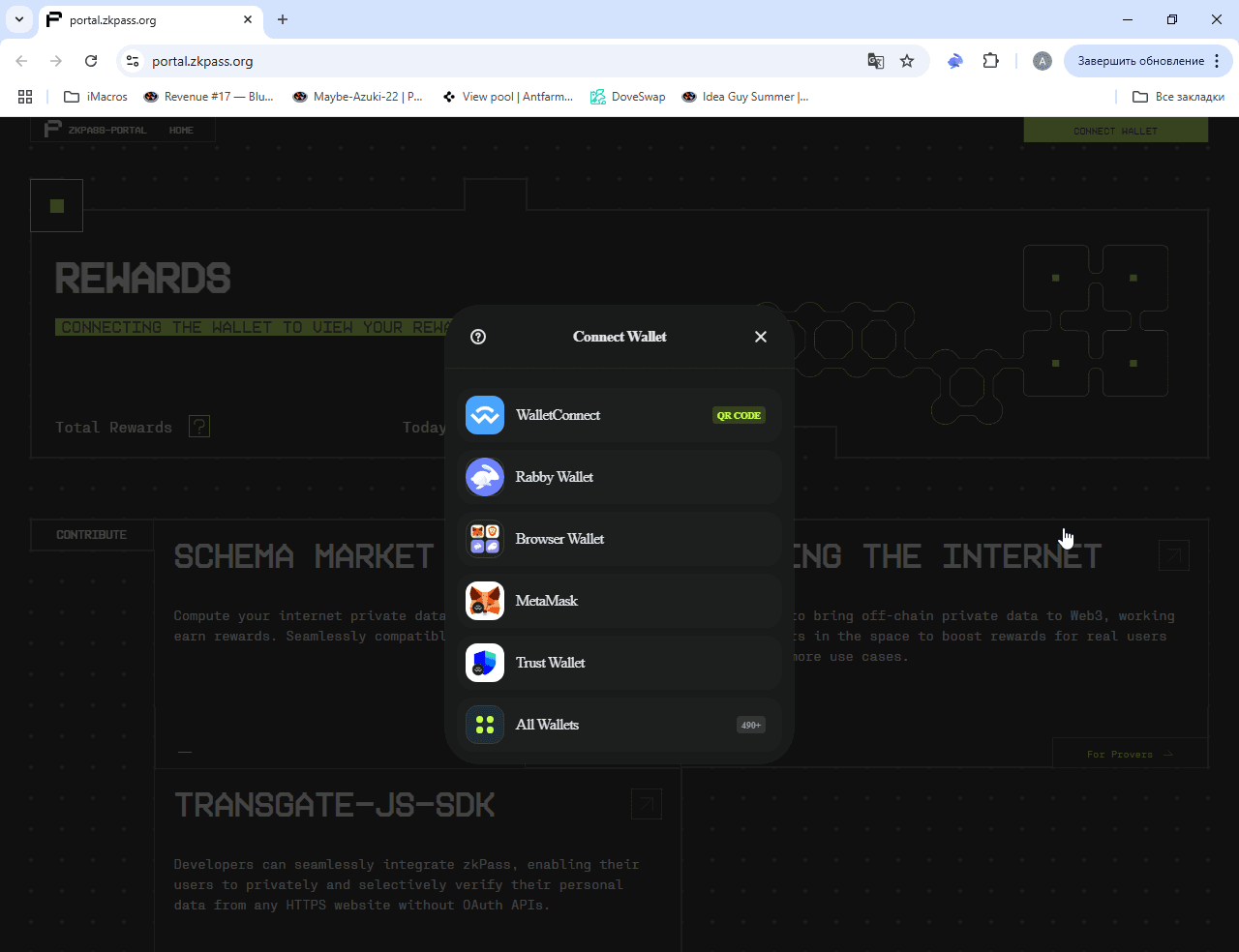Click the translate page icon
Viewport: 1239px width, 952px height.
876,61
